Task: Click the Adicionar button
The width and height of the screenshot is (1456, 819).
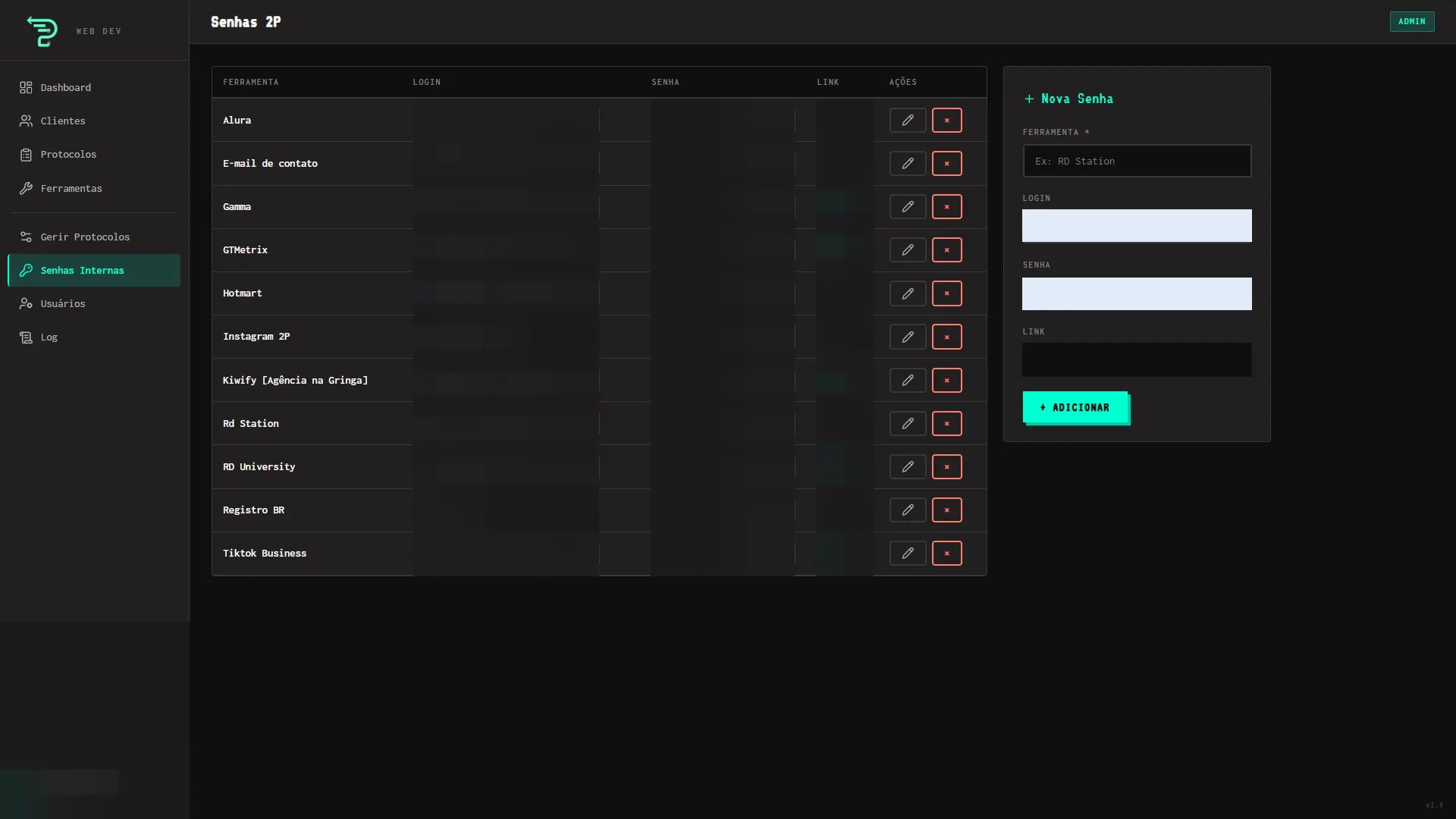Action: click(x=1075, y=407)
